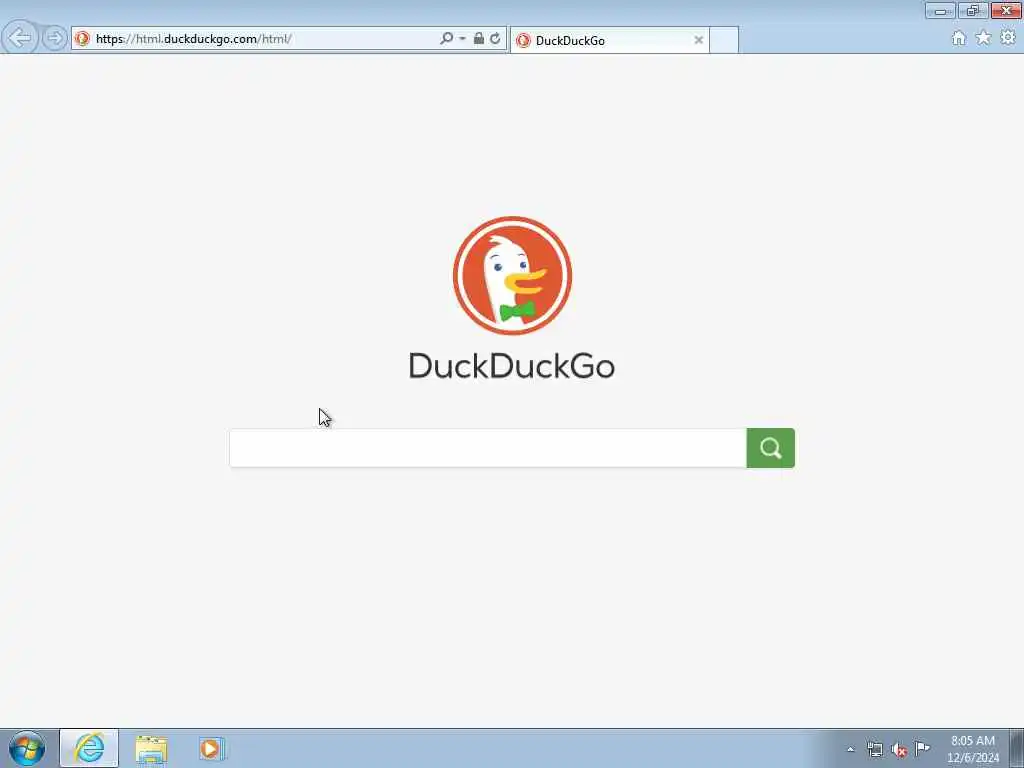Open a new blank tab

point(724,40)
